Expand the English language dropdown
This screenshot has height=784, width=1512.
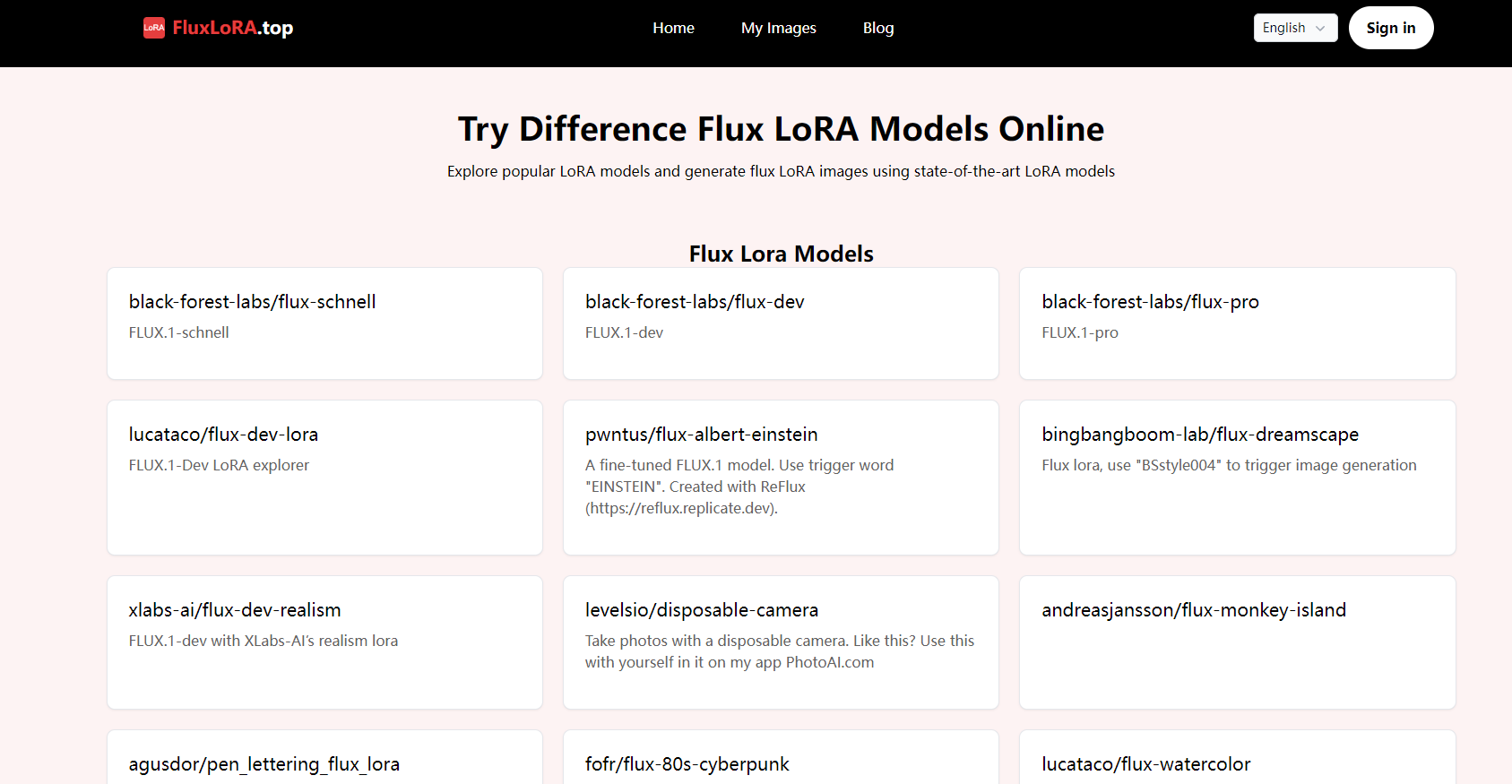pyautogui.click(x=1295, y=28)
